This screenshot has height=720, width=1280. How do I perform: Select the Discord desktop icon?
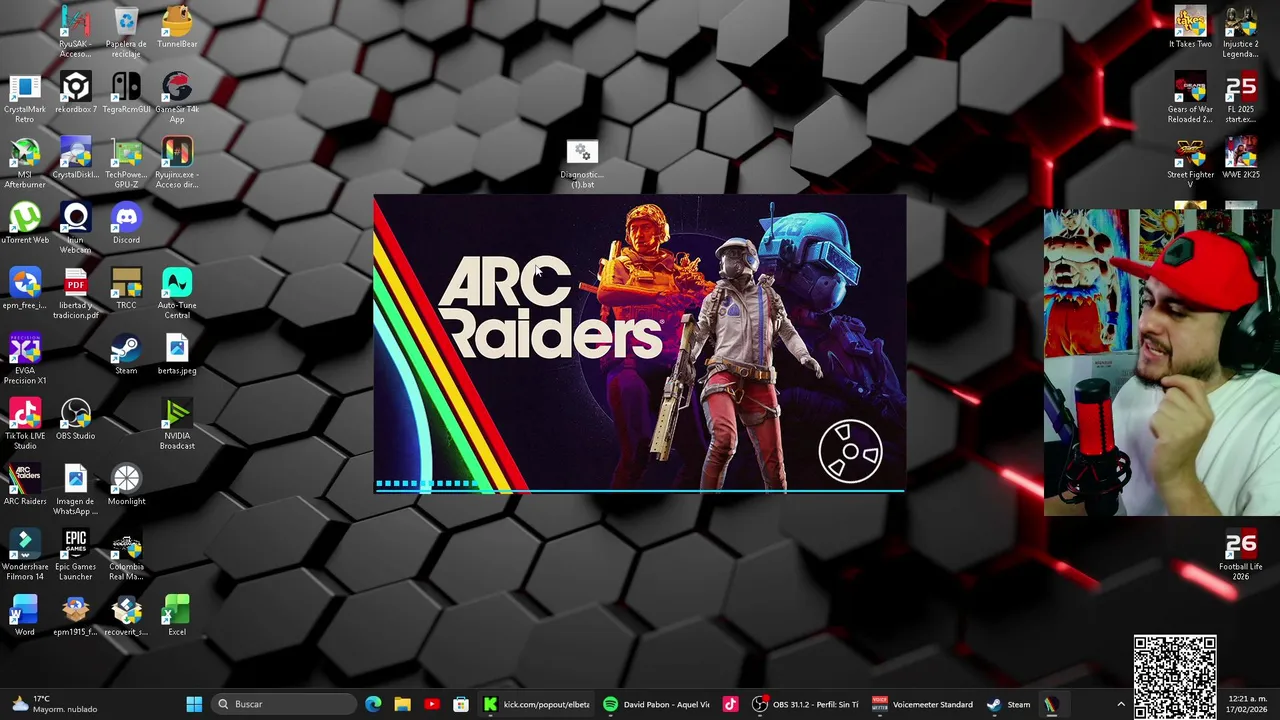click(x=126, y=224)
